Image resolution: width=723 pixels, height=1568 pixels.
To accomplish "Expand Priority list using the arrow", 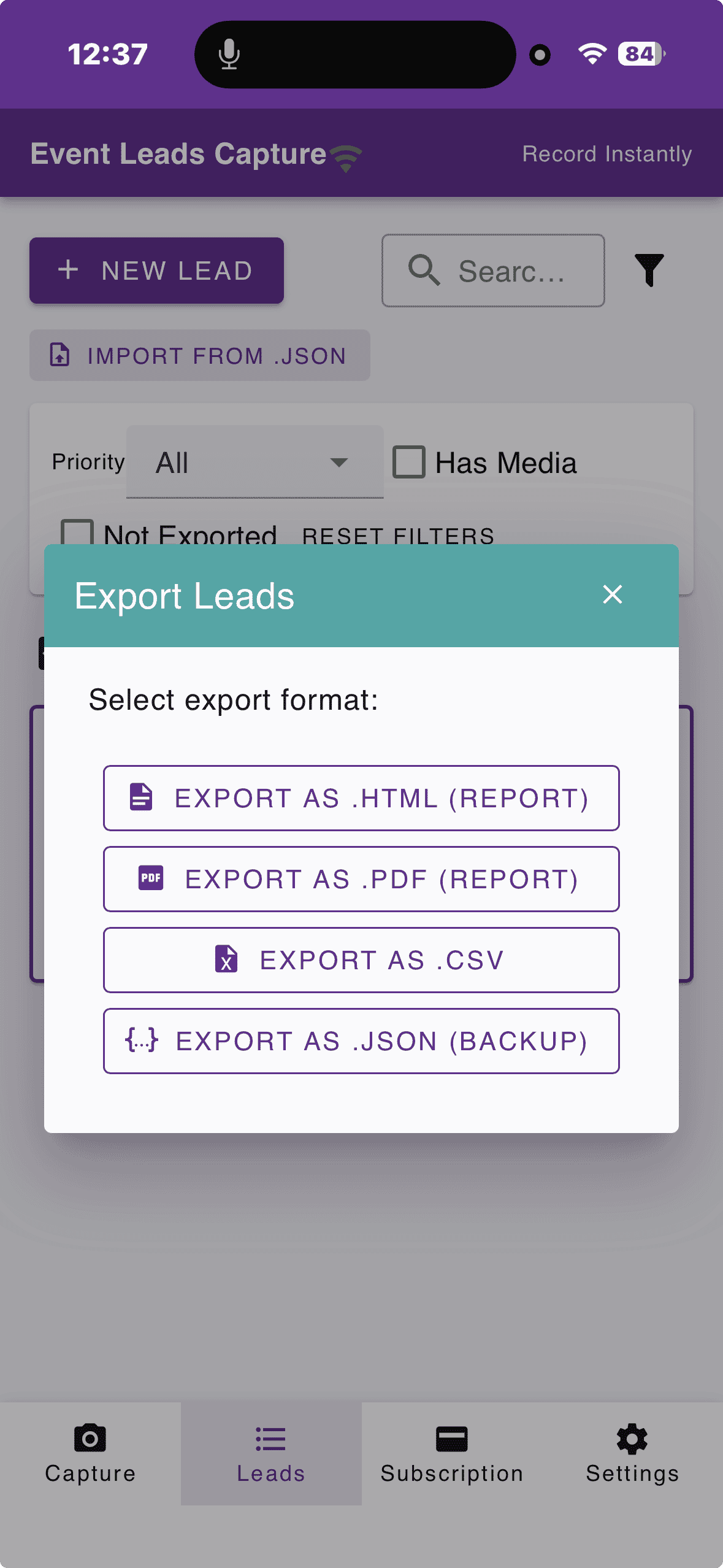I will point(339,463).
